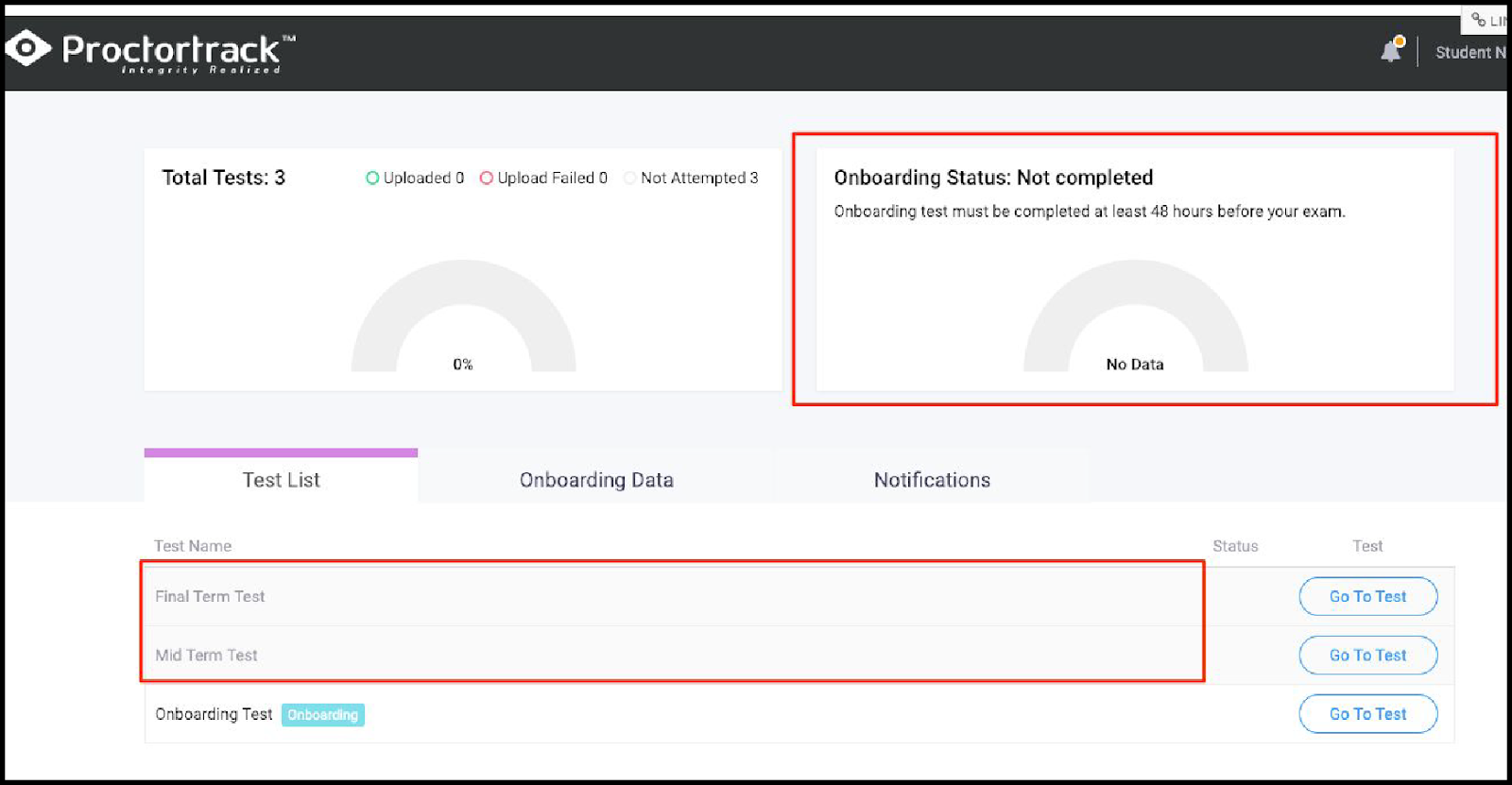The image size is (1512, 785).
Task: Switch to the Test List tab
Action: point(281,480)
